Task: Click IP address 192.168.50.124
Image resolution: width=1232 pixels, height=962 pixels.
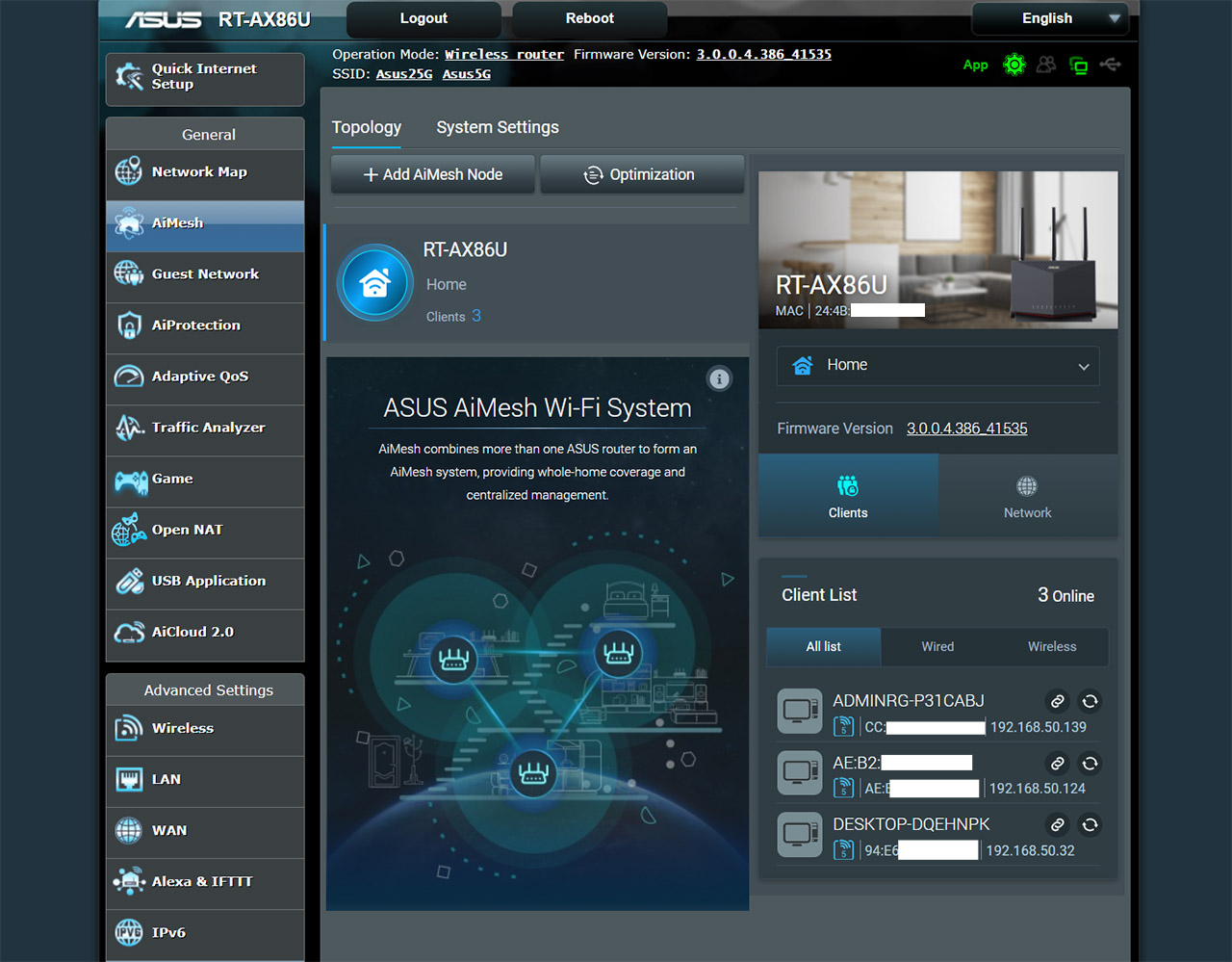Action: pos(1038,789)
